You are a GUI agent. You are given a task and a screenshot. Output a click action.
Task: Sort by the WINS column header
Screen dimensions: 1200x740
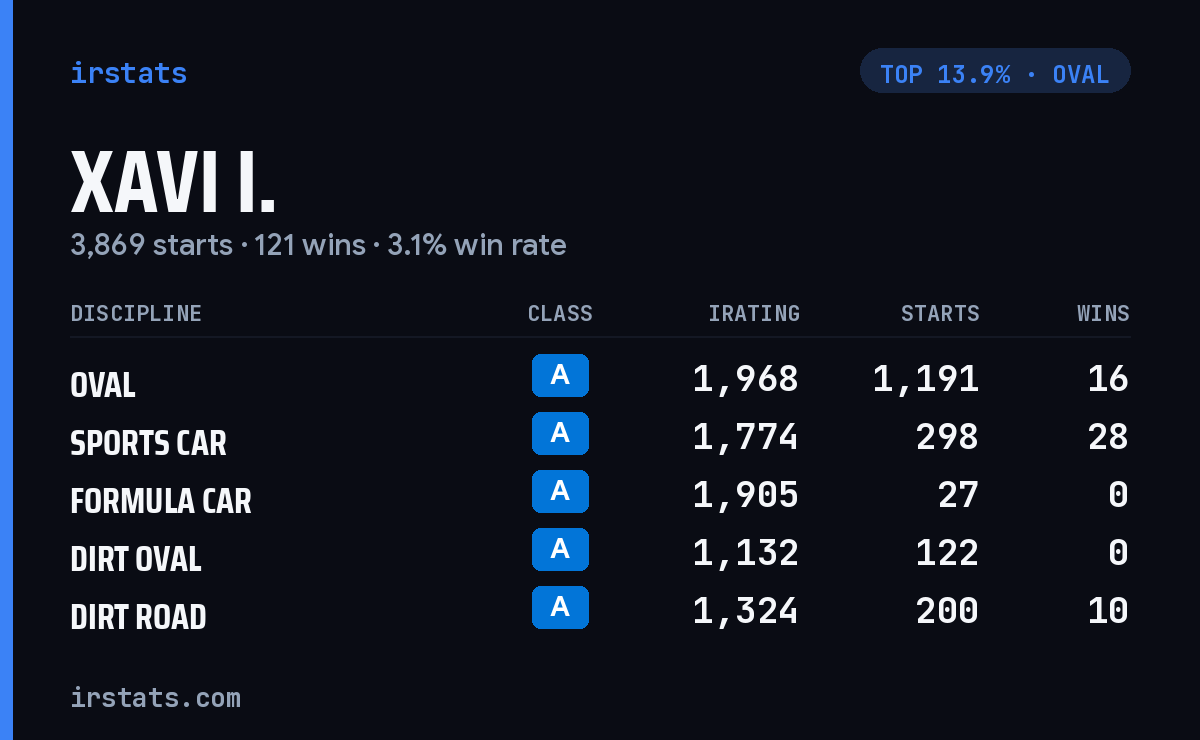pos(1103,313)
